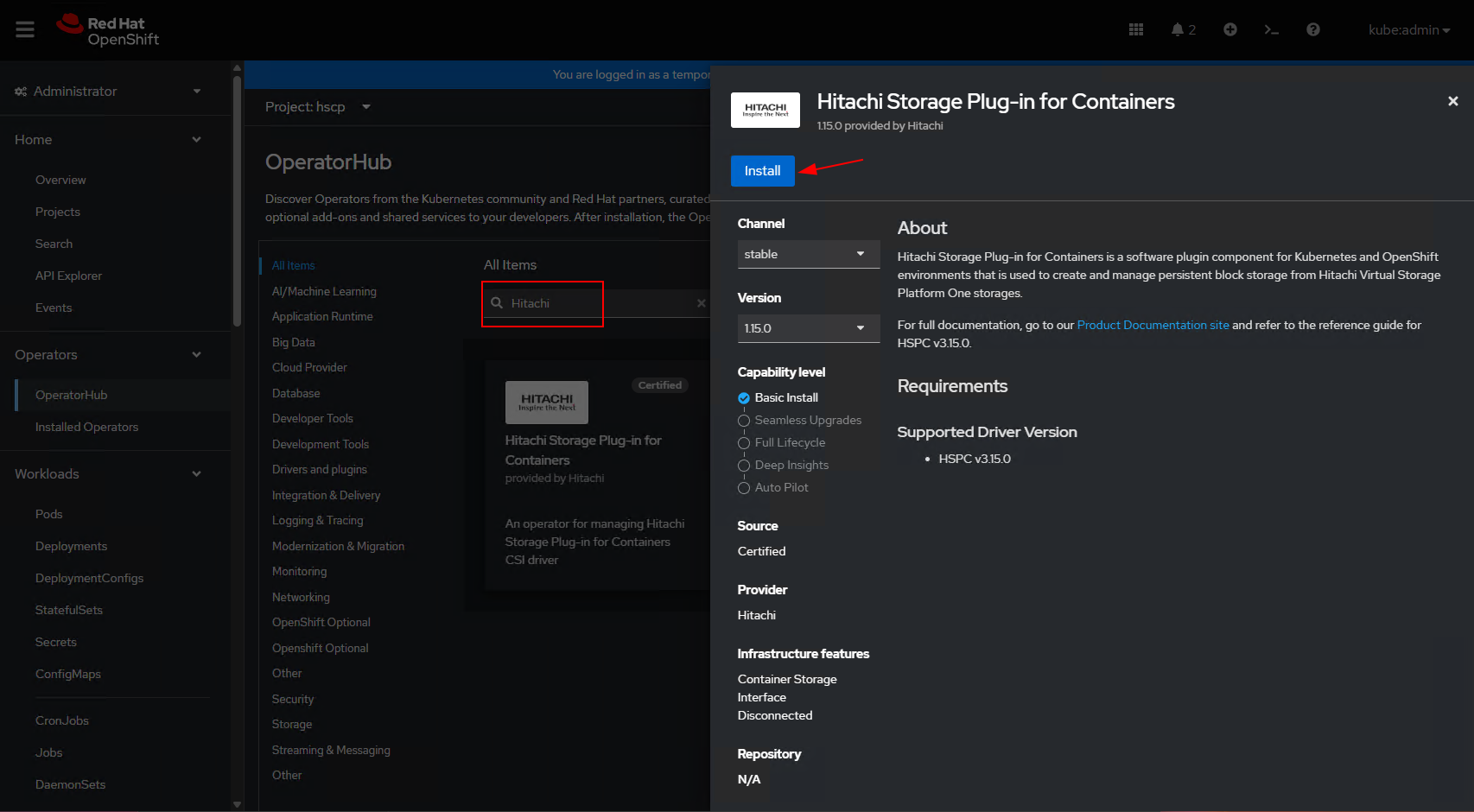Filter by Security category
The height and width of the screenshot is (812, 1474).
coord(293,699)
